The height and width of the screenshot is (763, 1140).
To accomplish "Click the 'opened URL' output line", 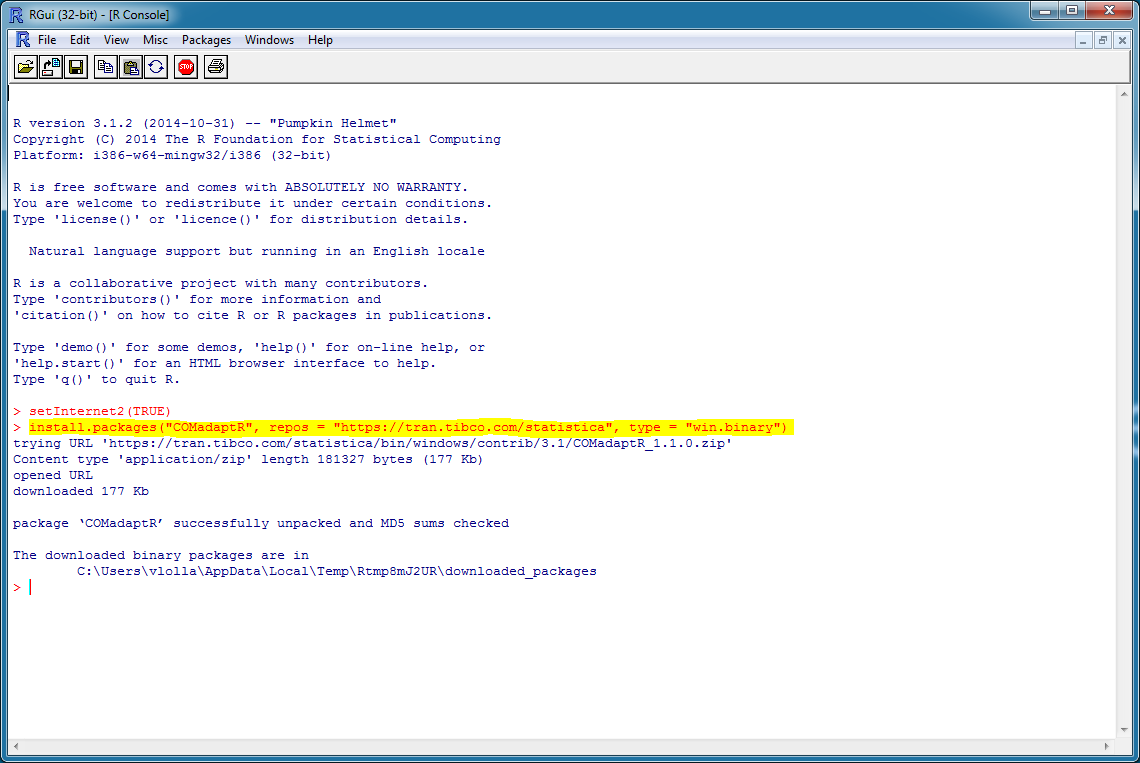I will pyautogui.click(x=52, y=476).
